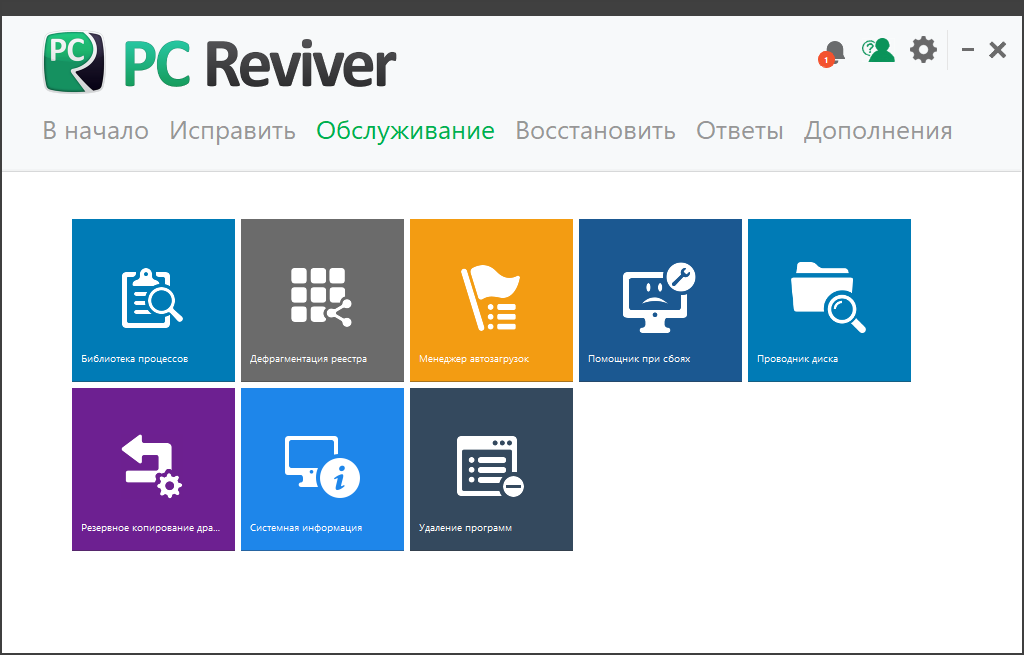Open the Дефрагментация реестра tile
The width and height of the screenshot is (1024, 655).
(x=323, y=300)
